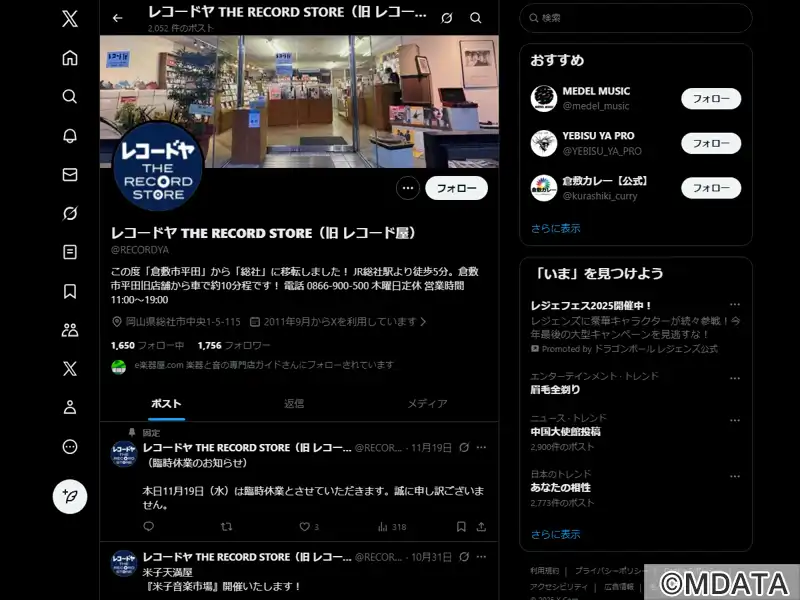The image size is (800, 600).
Task: Select the メディア tab
Action: [x=427, y=404]
